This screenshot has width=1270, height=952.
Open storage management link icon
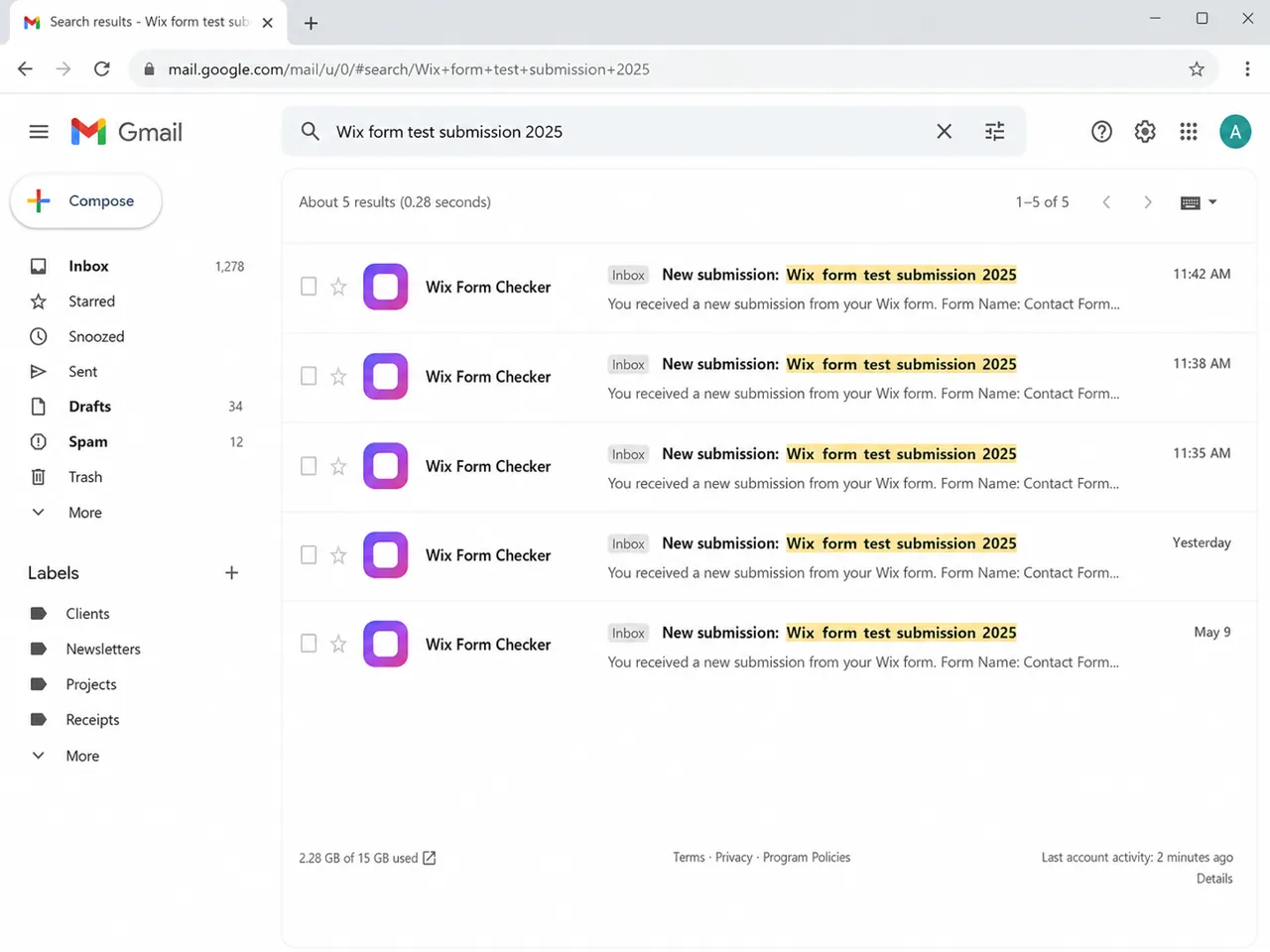429,858
